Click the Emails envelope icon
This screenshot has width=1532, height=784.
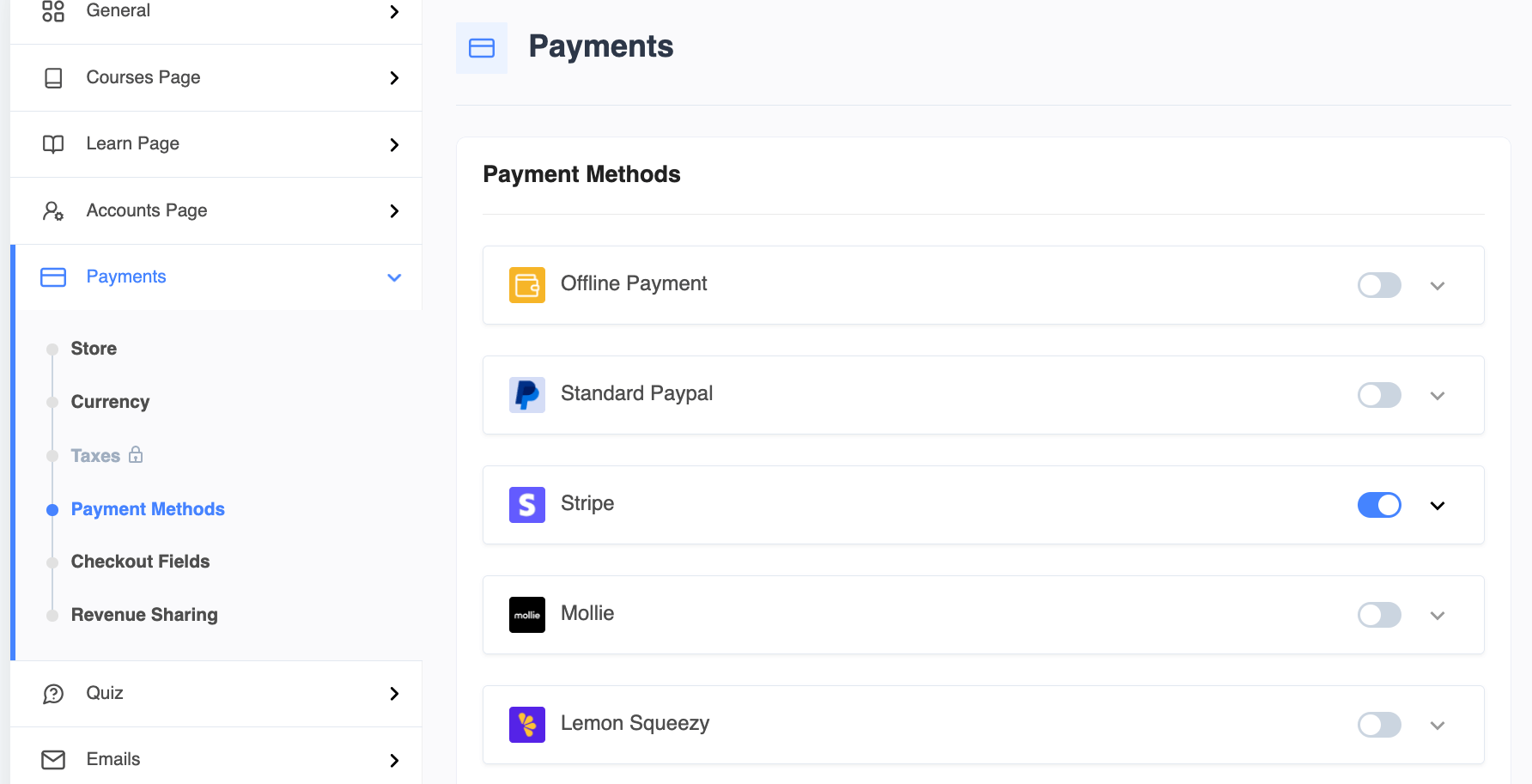pyautogui.click(x=53, y=760)
